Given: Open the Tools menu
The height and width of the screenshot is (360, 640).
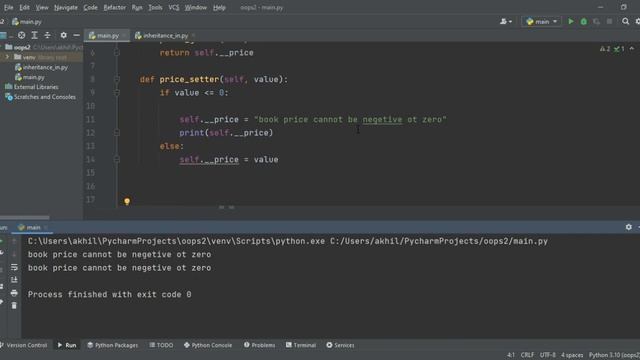Looking at the screenshot, I should 155,7.
